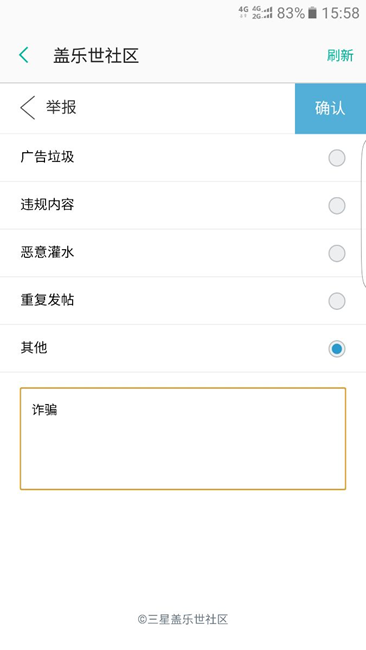Tap the battery icon in status bar
Screen dimensions: 366x650
click(x=313, y=13)
